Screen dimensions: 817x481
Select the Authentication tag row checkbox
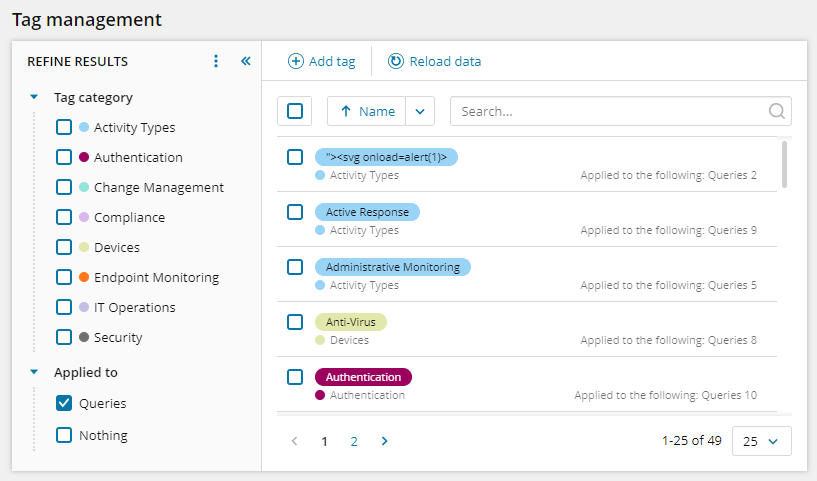pyautogui.click(x=295, y=377)
